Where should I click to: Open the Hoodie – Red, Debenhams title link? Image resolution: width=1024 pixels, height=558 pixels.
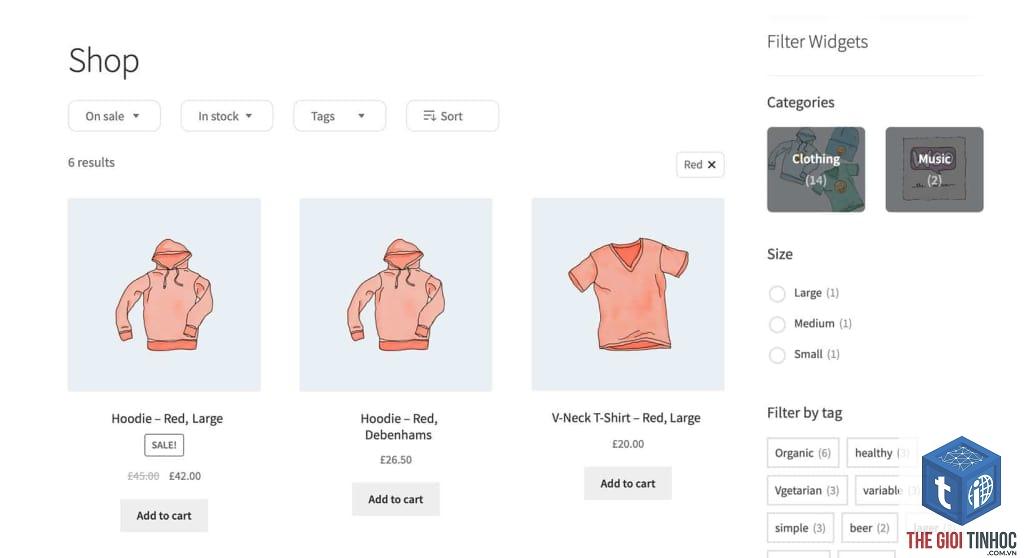pyautogui.click(x=398, y=427)
